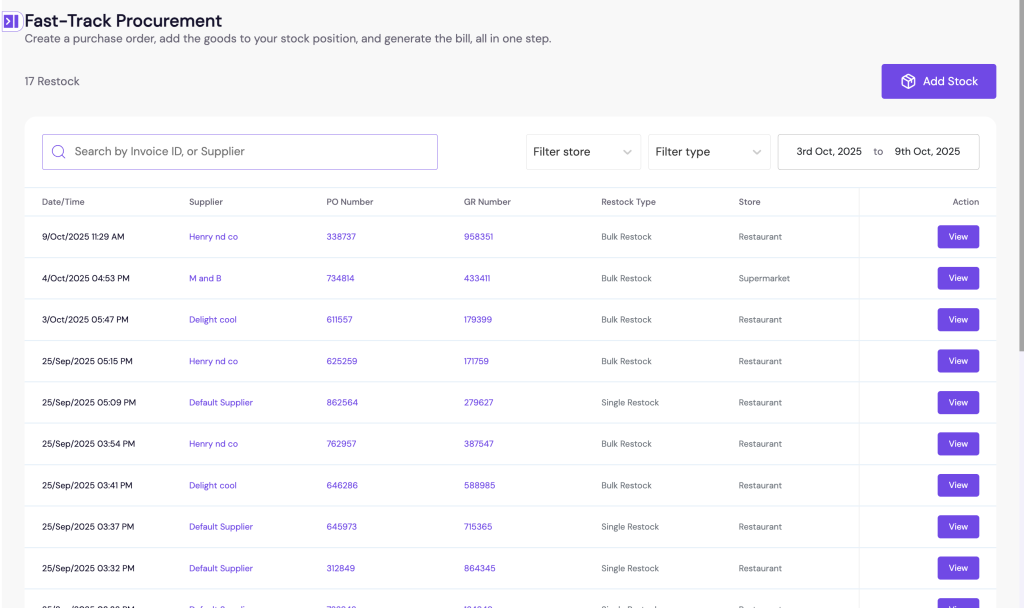This screenshot has width=1024, height=608.
Task: Open the date range picker
Action: click(878, 152)
